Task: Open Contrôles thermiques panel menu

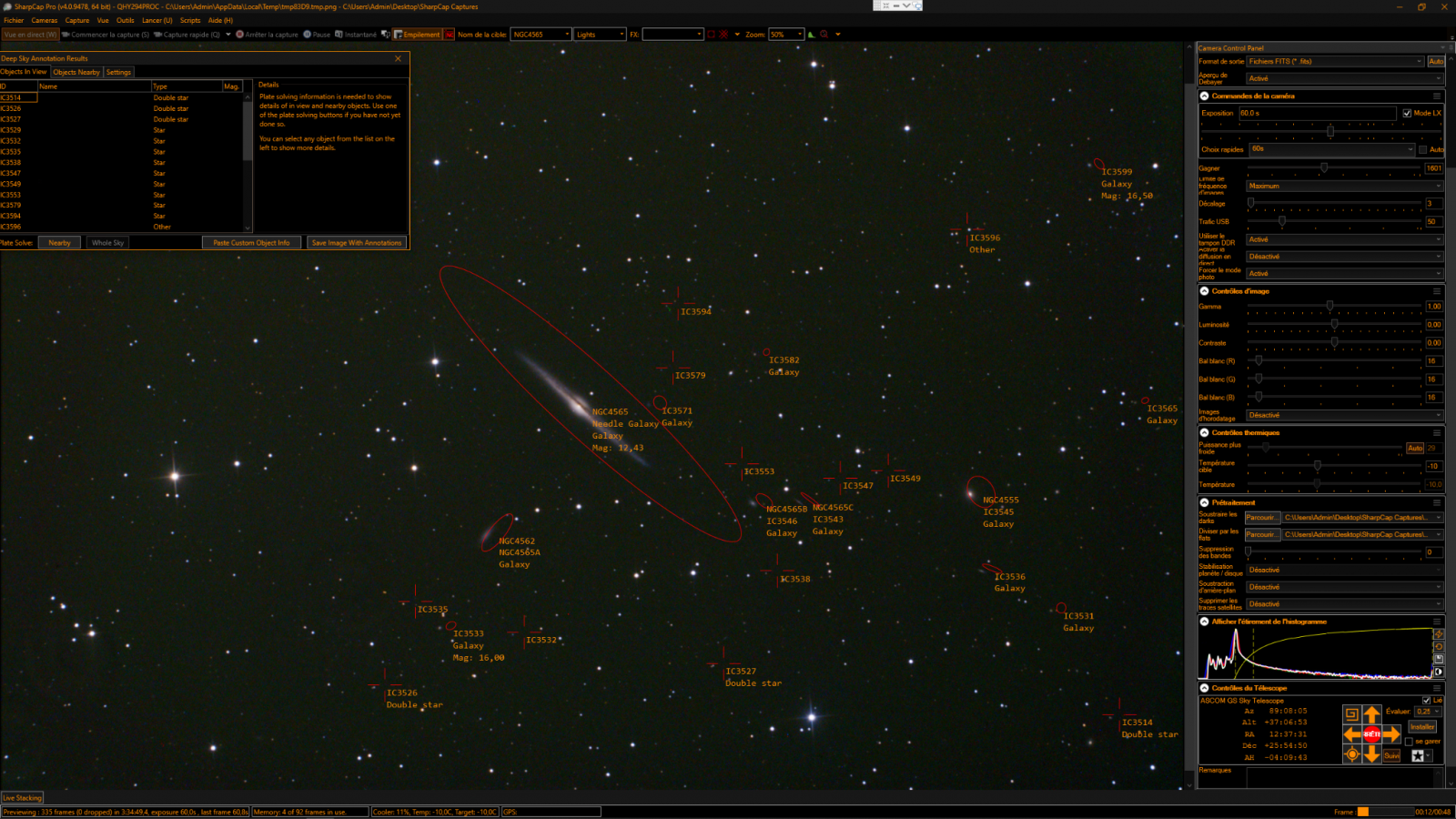Action: 1437,433
